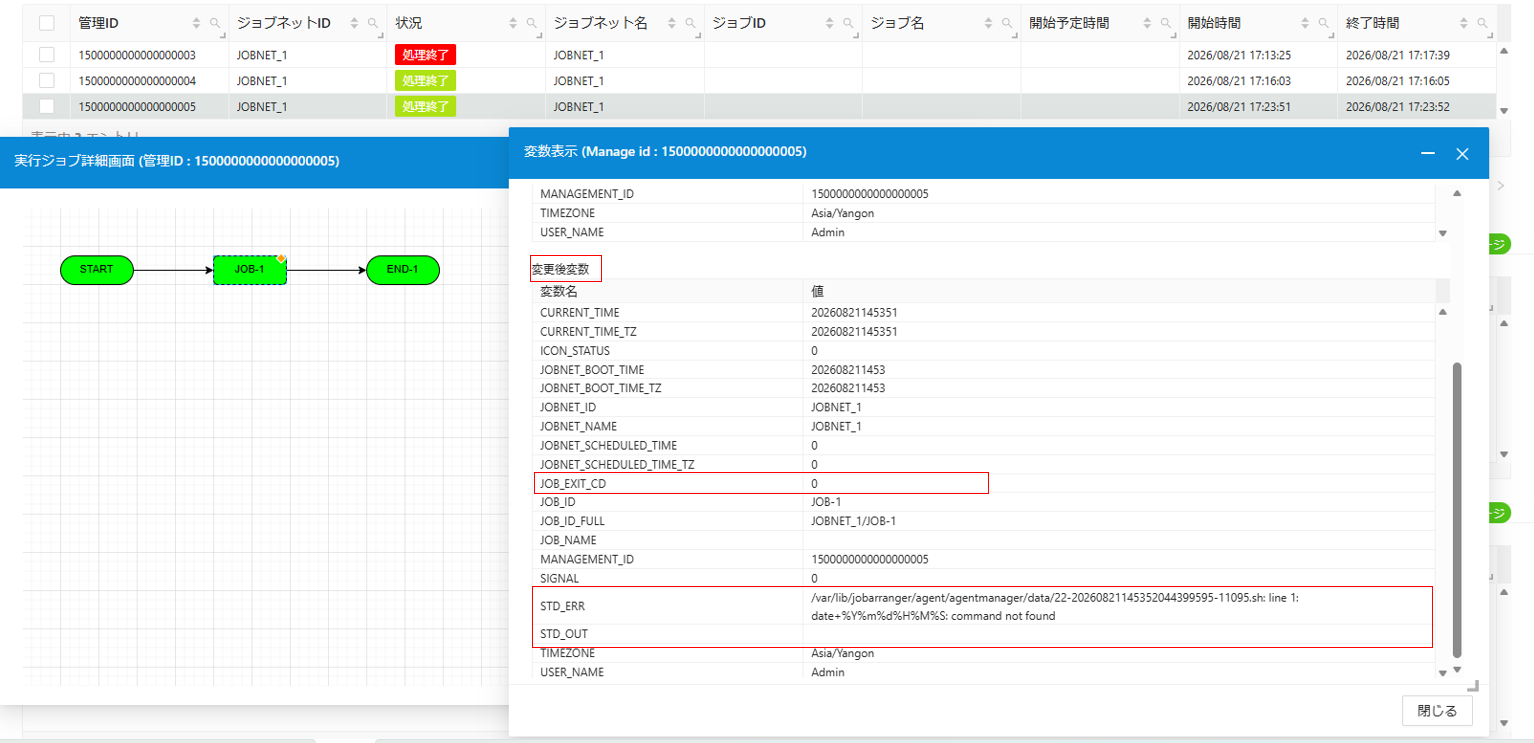Click the value JOBNET_1/JOB-1
Image resolution: width=1534 pixels, height=743 pixels.
point(854,521)
